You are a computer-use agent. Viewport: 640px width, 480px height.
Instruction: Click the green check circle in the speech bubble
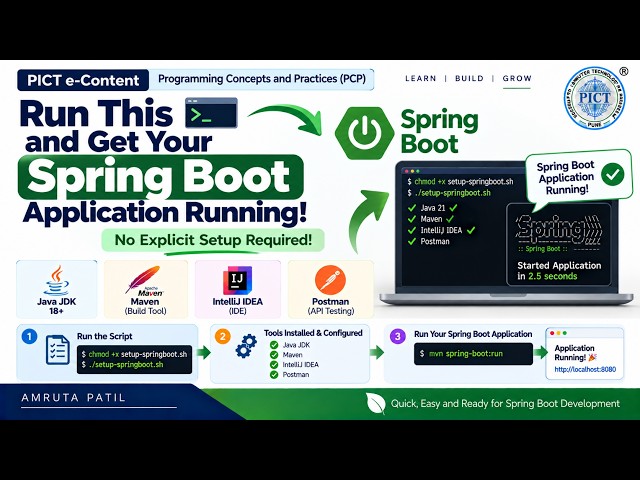tap(613, 175)
